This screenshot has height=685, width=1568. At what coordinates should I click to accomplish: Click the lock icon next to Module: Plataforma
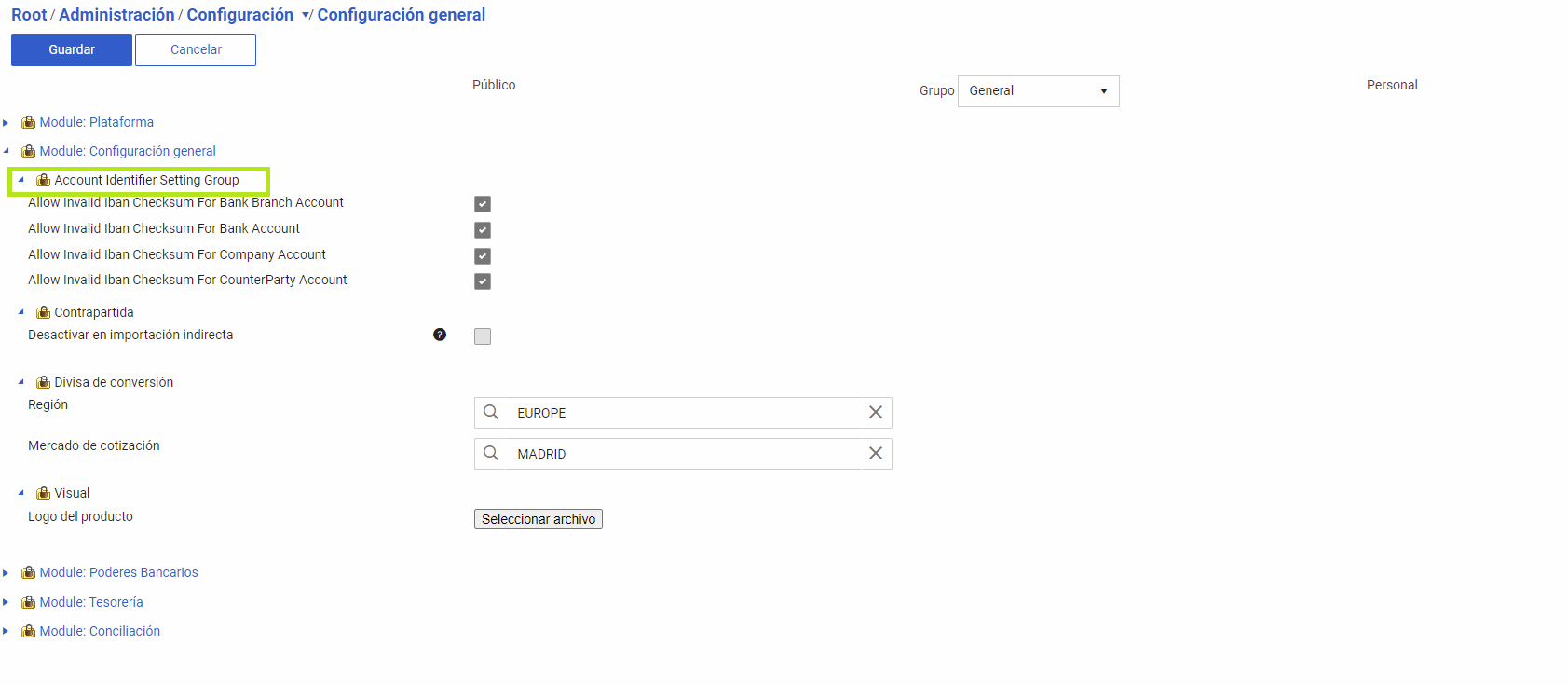29,122
